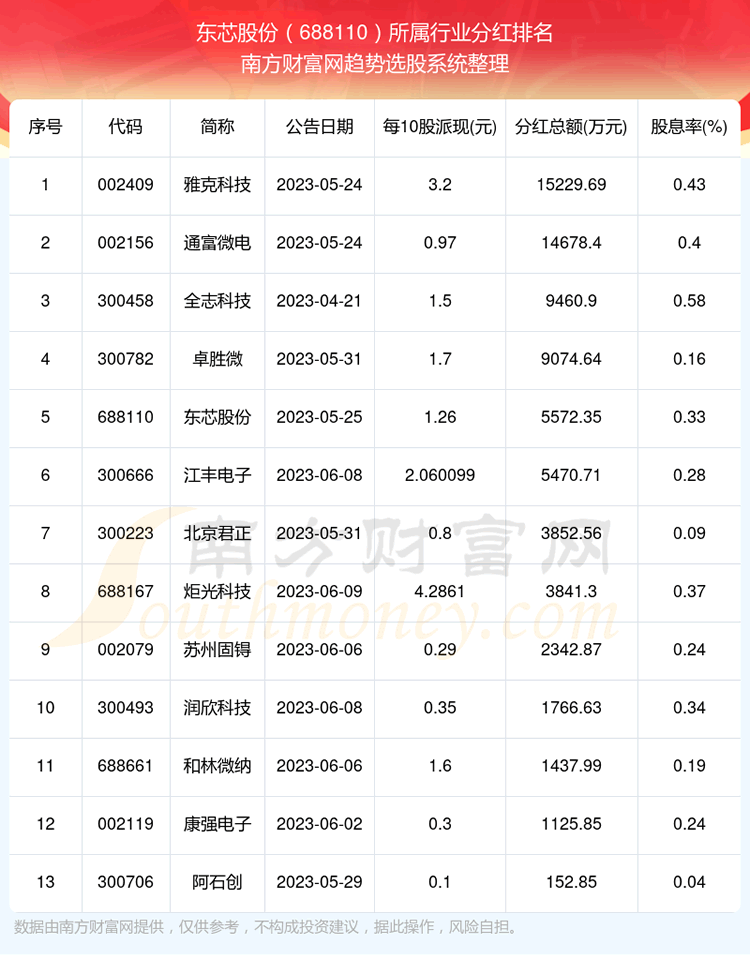This screenshot has height=975, width=750.
Task: Select the 全志科技 stock name
Action: [x=217, y=301]
